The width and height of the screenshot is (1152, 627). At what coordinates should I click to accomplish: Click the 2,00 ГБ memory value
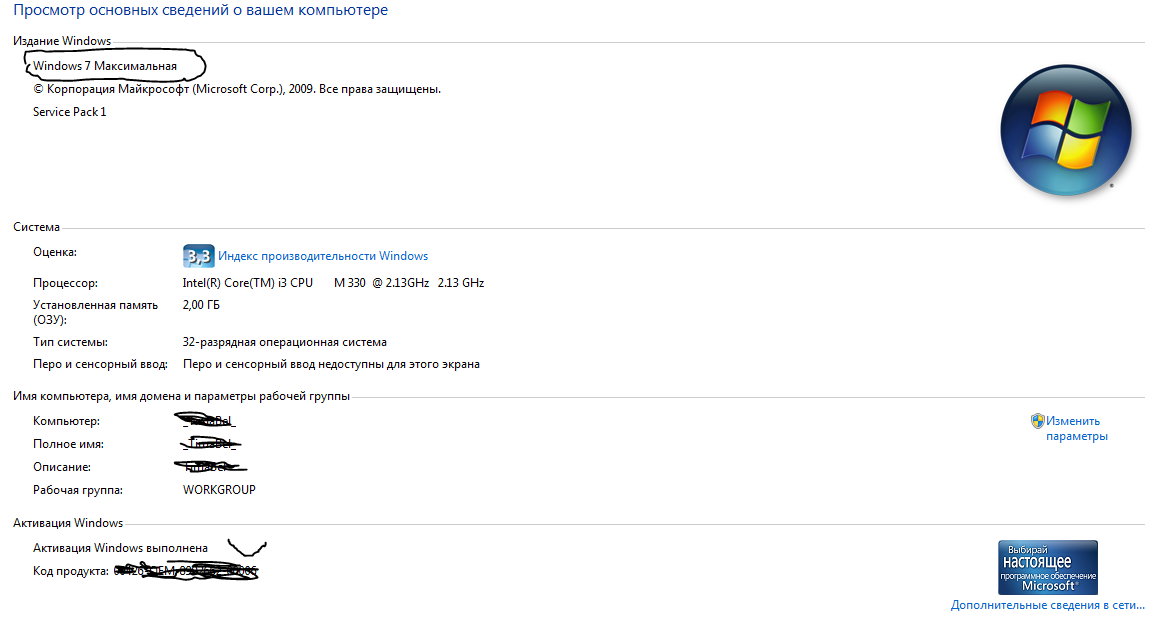[201, 305]
